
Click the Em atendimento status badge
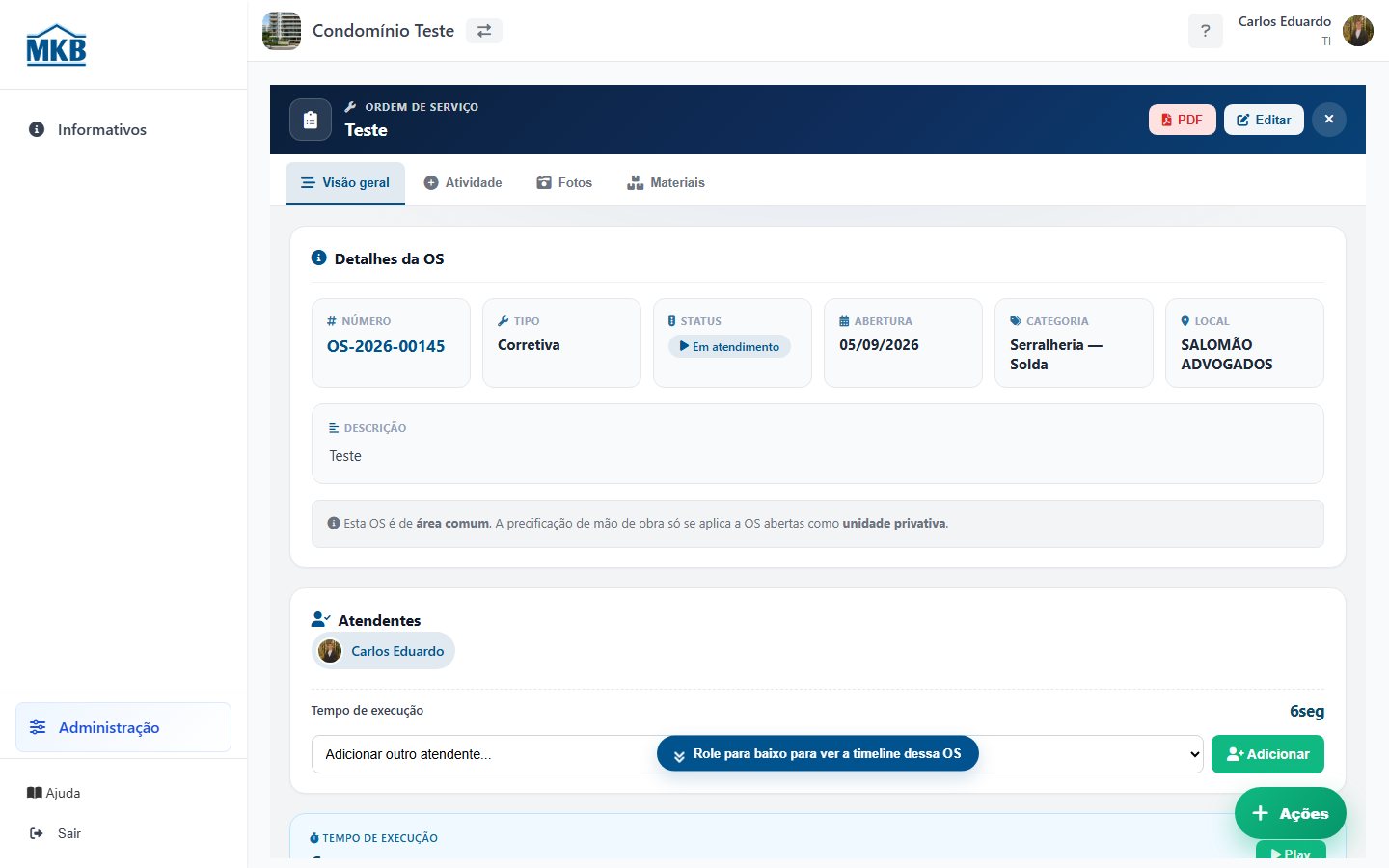(x=729, y=346)
